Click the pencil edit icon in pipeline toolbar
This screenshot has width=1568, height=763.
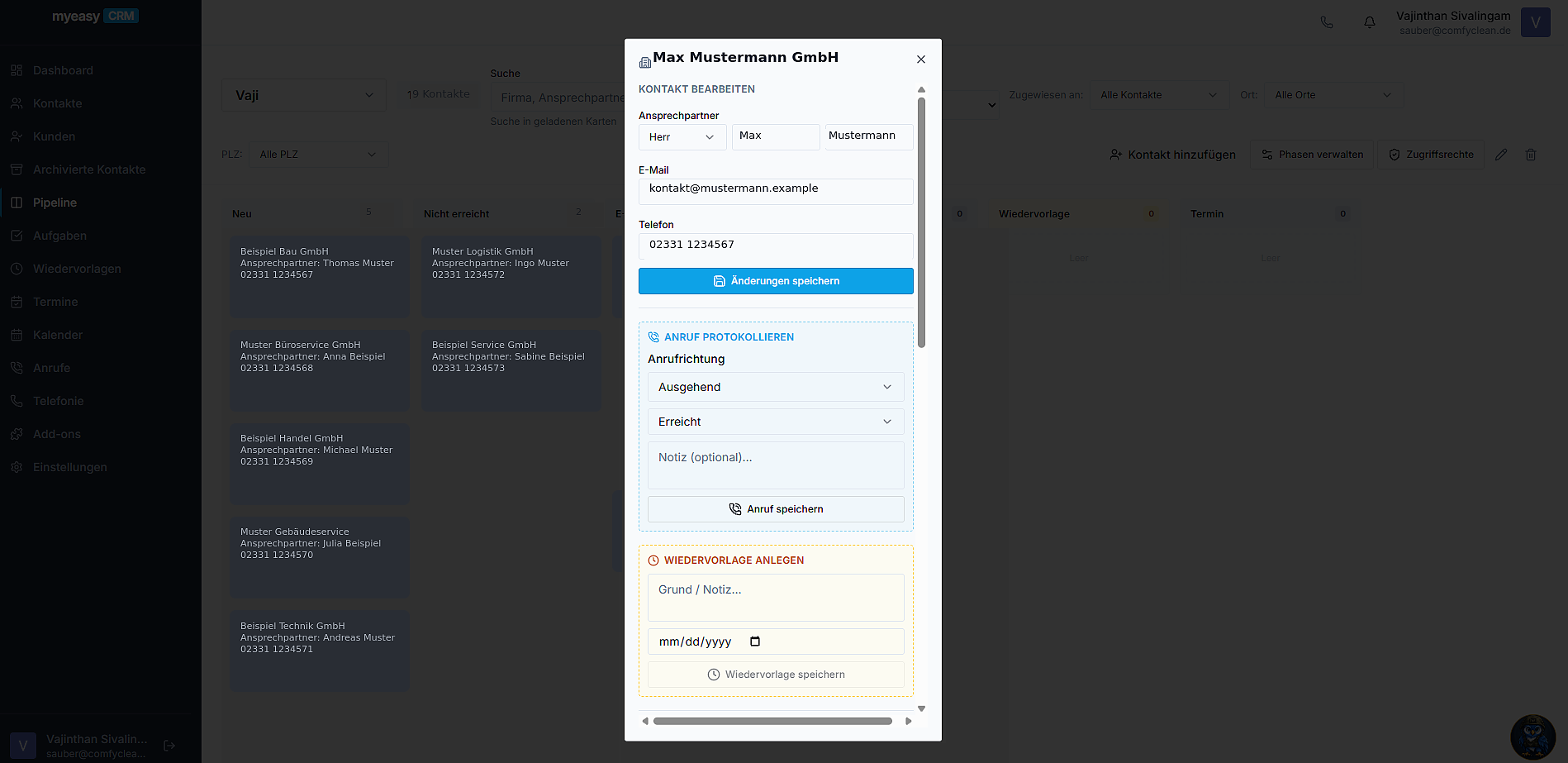[x=1501, y=155]
